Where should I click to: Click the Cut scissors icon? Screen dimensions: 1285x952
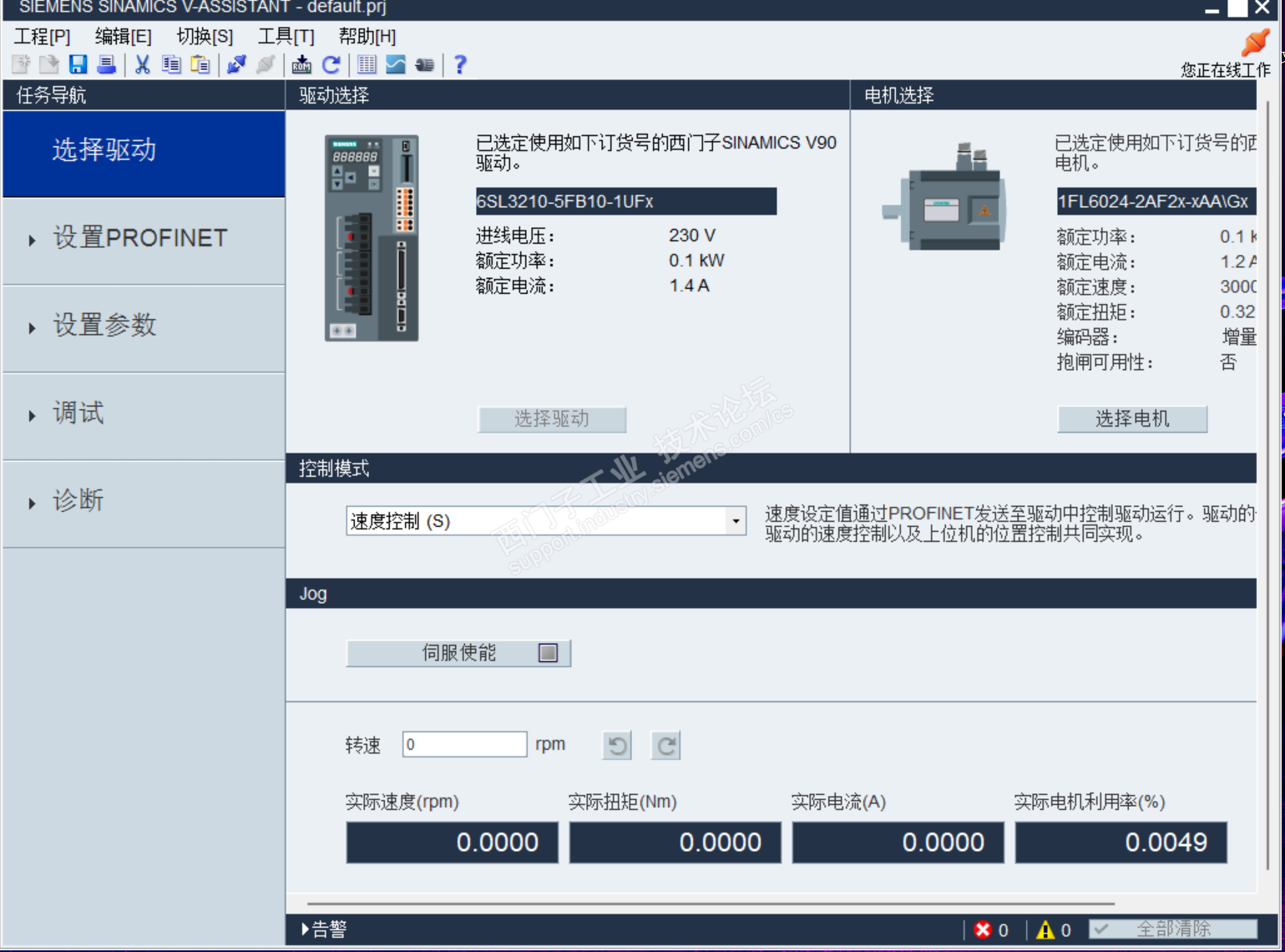pyautogui.click(x=143, y=64)
